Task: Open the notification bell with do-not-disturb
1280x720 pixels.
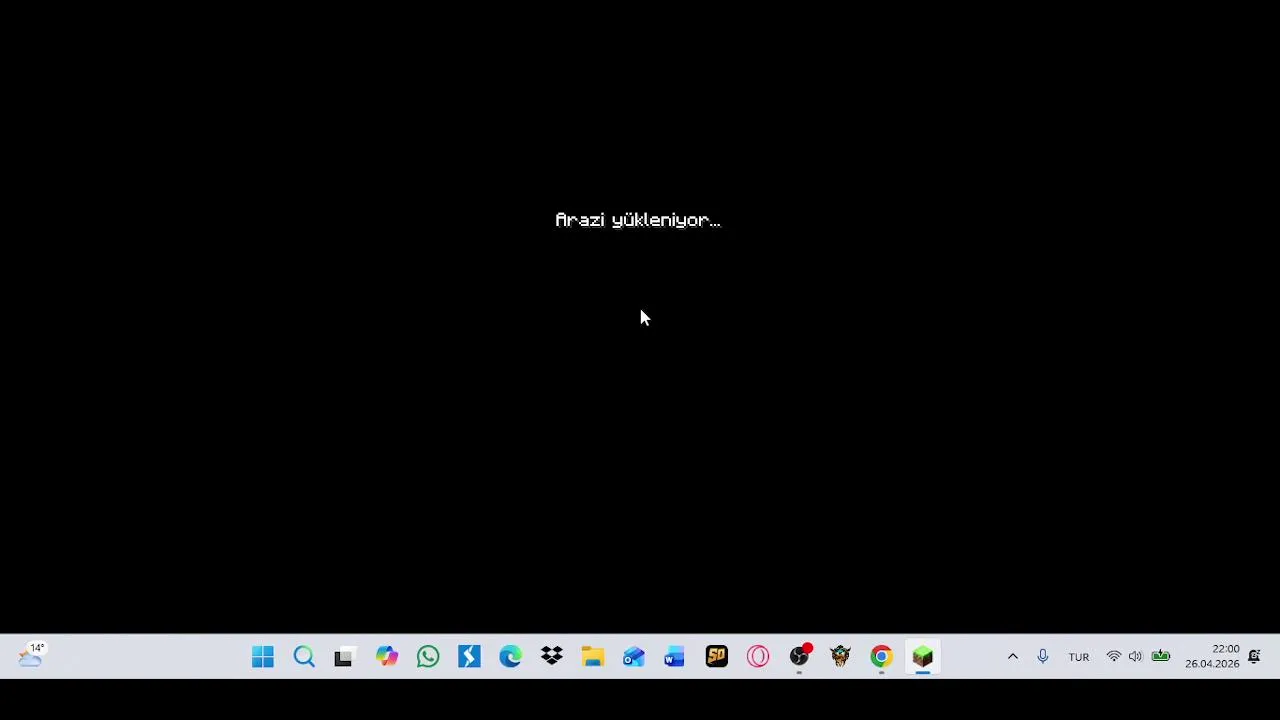Action: click(1254, 657)
